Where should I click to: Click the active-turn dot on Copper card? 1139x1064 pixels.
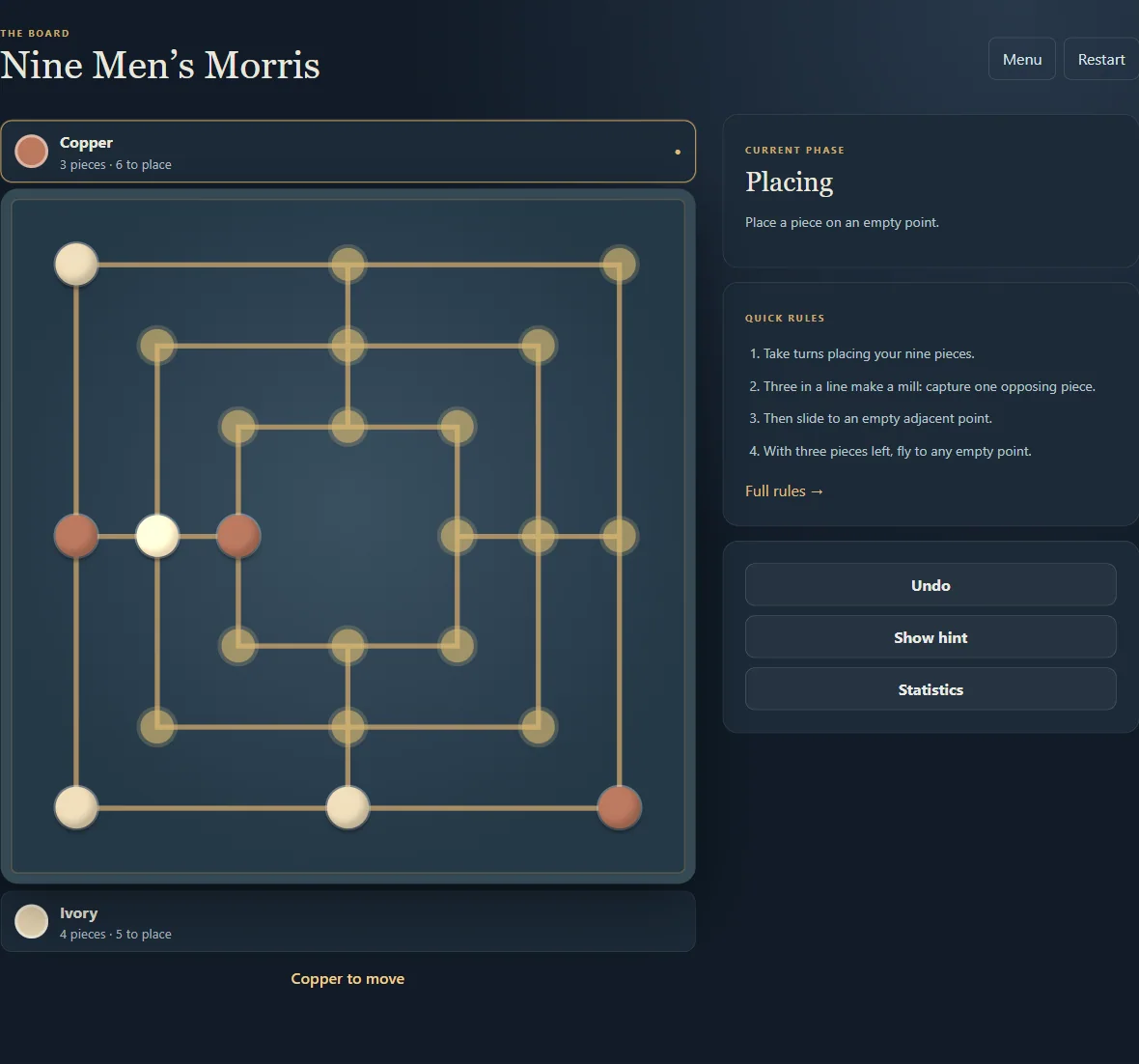pyautogui.click(x=678, y=152)
